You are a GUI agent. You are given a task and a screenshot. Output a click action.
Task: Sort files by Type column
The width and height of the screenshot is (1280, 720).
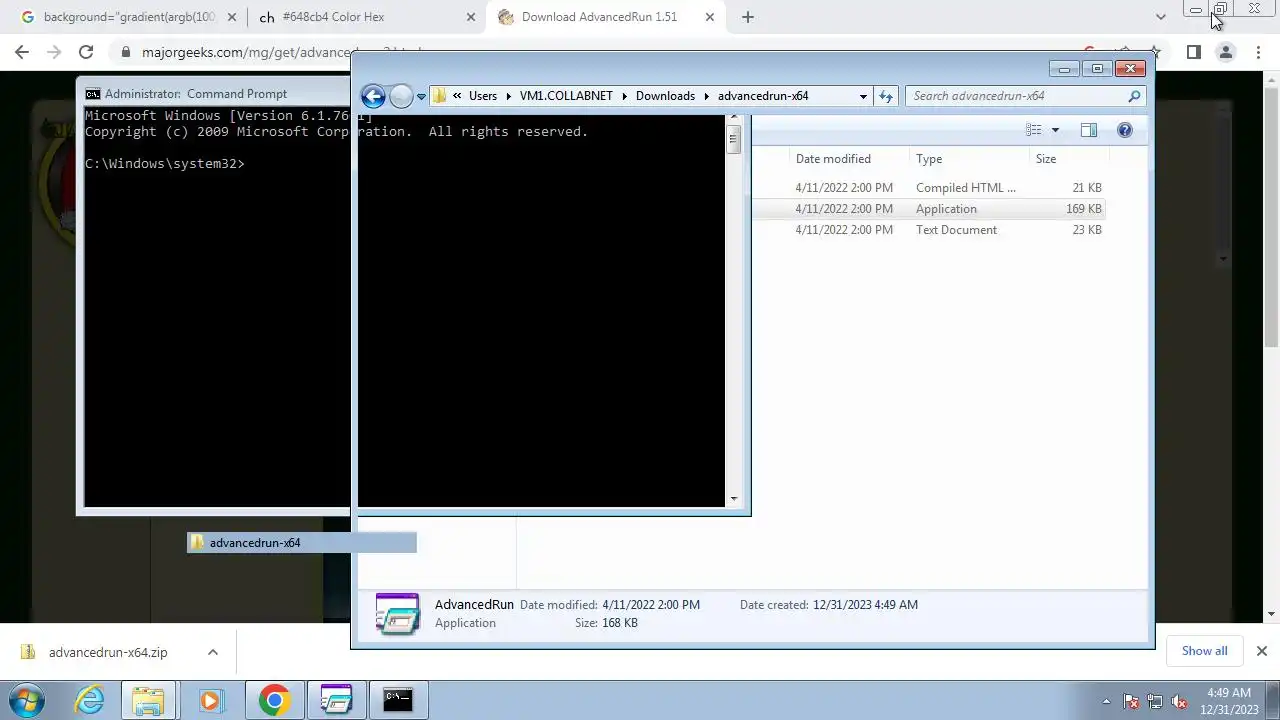pos(929,159)
